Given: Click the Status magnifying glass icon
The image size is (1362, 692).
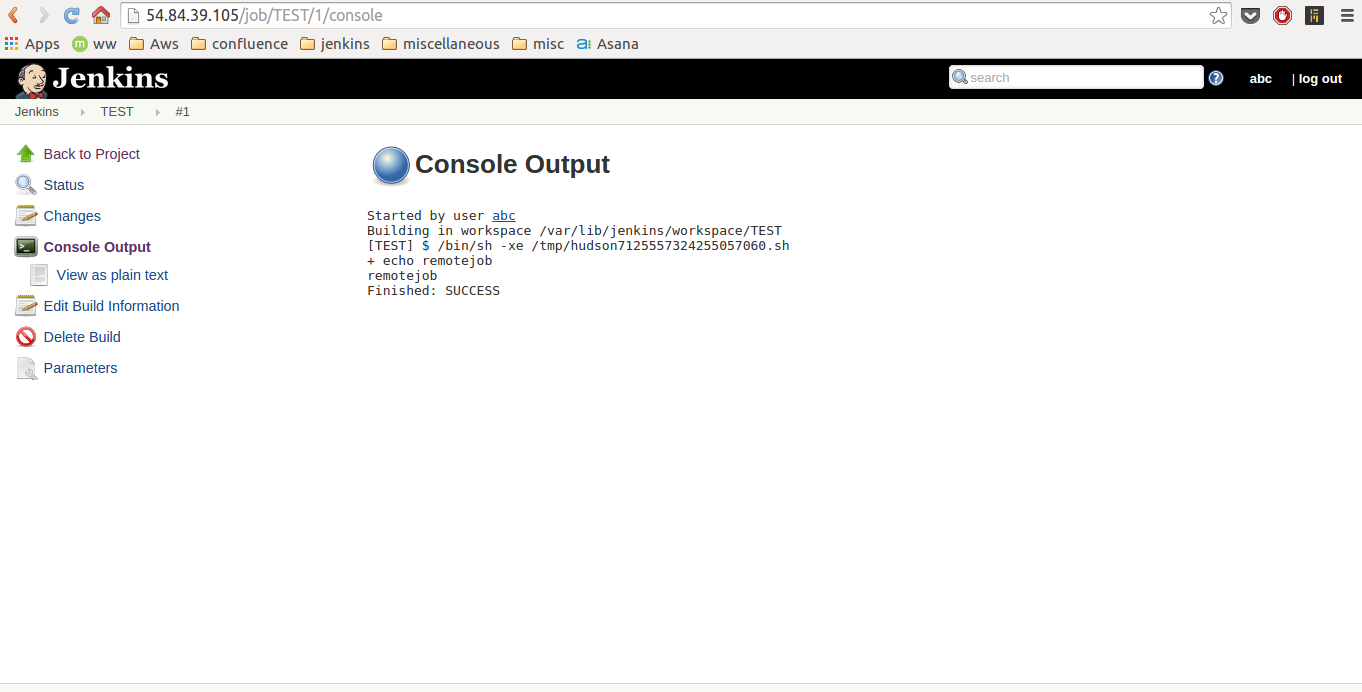Looking at the screenshot, I should coord(26,185).
